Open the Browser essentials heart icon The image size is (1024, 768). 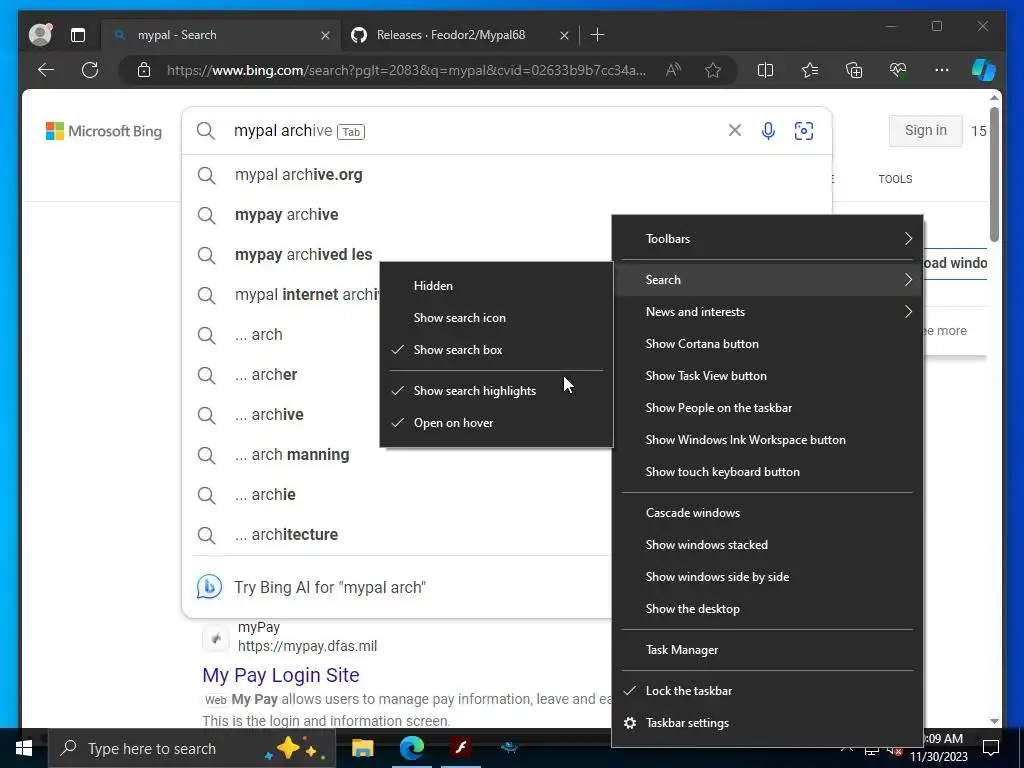(898, 70)
